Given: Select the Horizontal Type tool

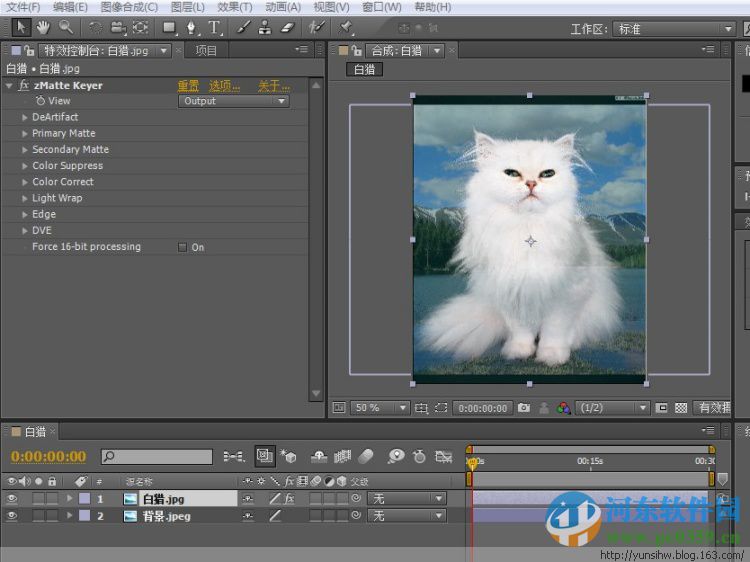Looking at the screenshot, I should coord(214,27).
